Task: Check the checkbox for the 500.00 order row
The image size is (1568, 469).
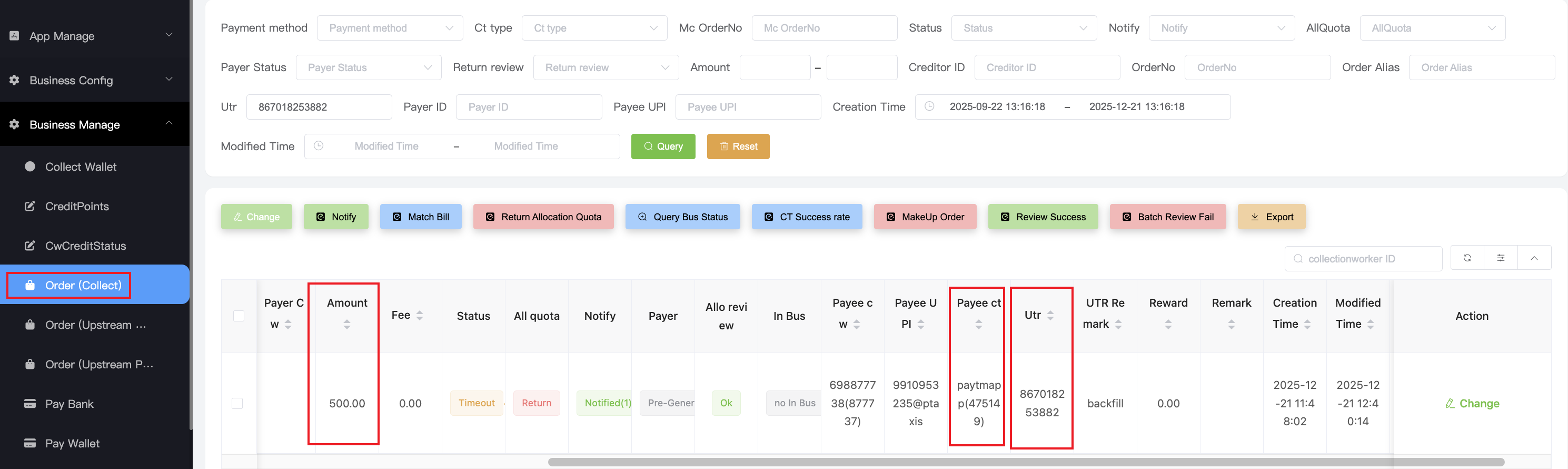Action: (237, 403)
